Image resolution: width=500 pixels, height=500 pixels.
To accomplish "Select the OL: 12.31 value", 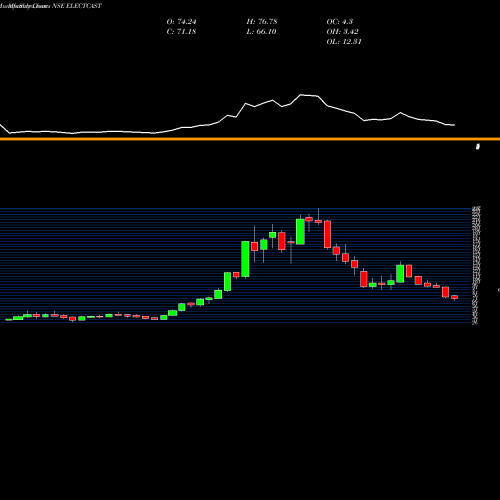I will click(x=344, y=42).
